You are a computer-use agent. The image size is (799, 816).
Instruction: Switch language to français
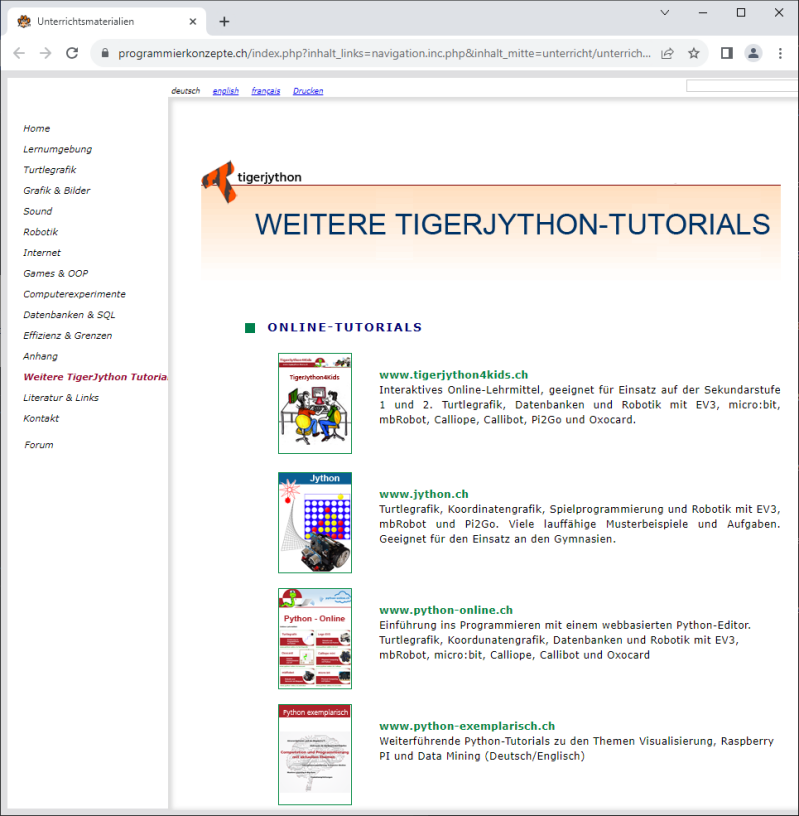pos(265,91)
